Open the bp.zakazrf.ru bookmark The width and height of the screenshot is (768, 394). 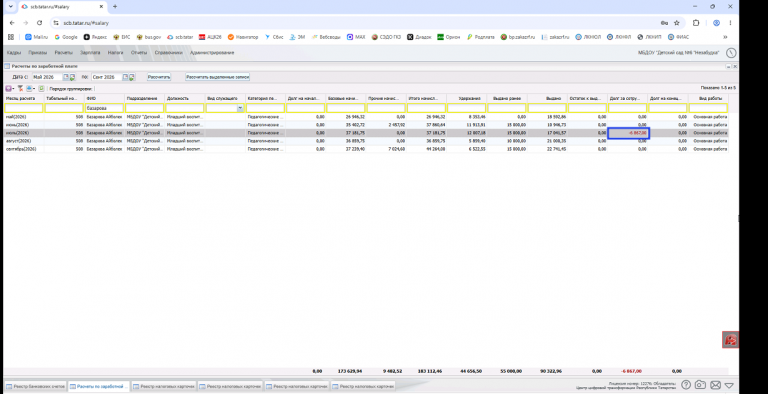518,37
